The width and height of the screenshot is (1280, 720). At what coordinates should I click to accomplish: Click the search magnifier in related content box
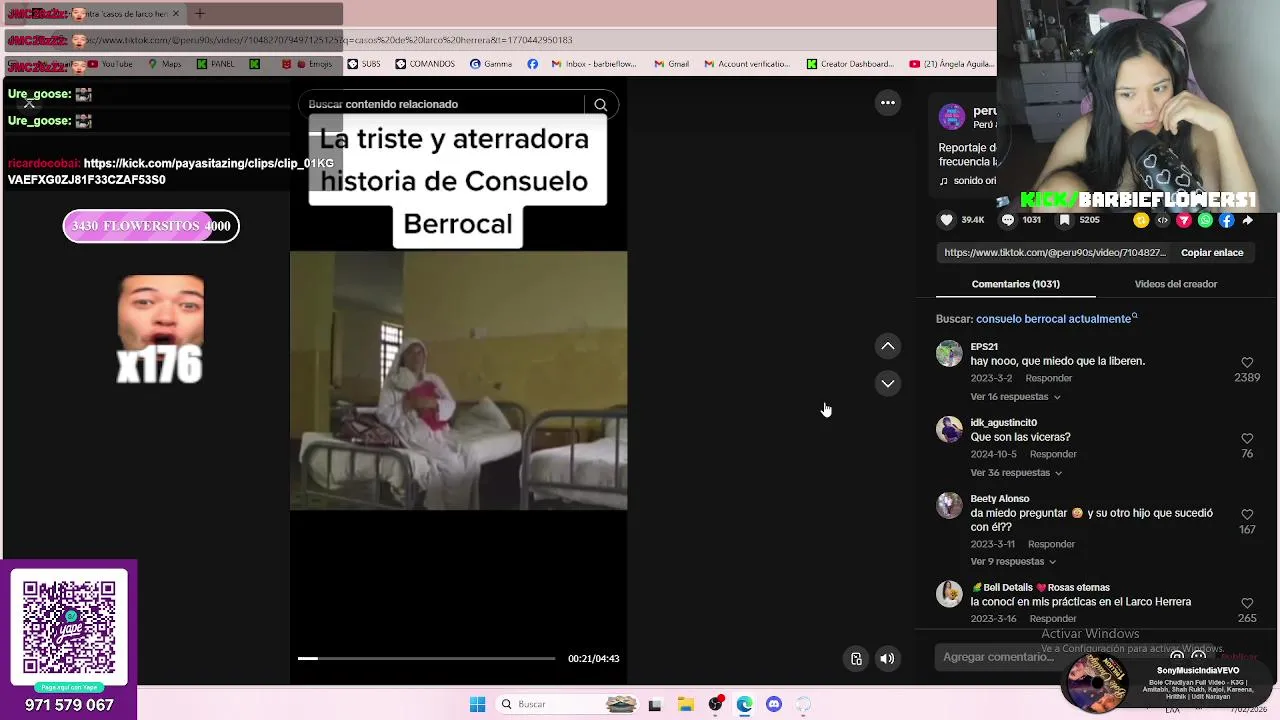click(x=600, y=104)
